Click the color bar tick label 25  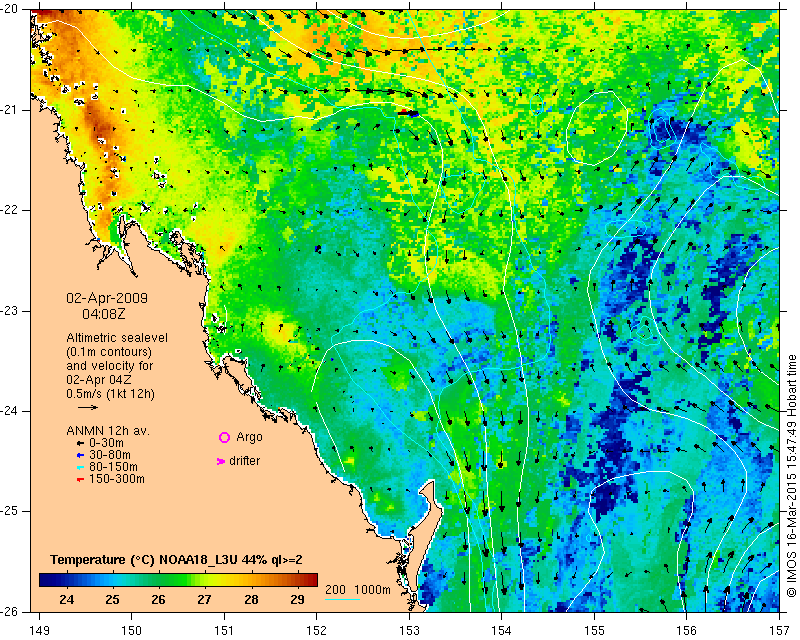[113, 599]
